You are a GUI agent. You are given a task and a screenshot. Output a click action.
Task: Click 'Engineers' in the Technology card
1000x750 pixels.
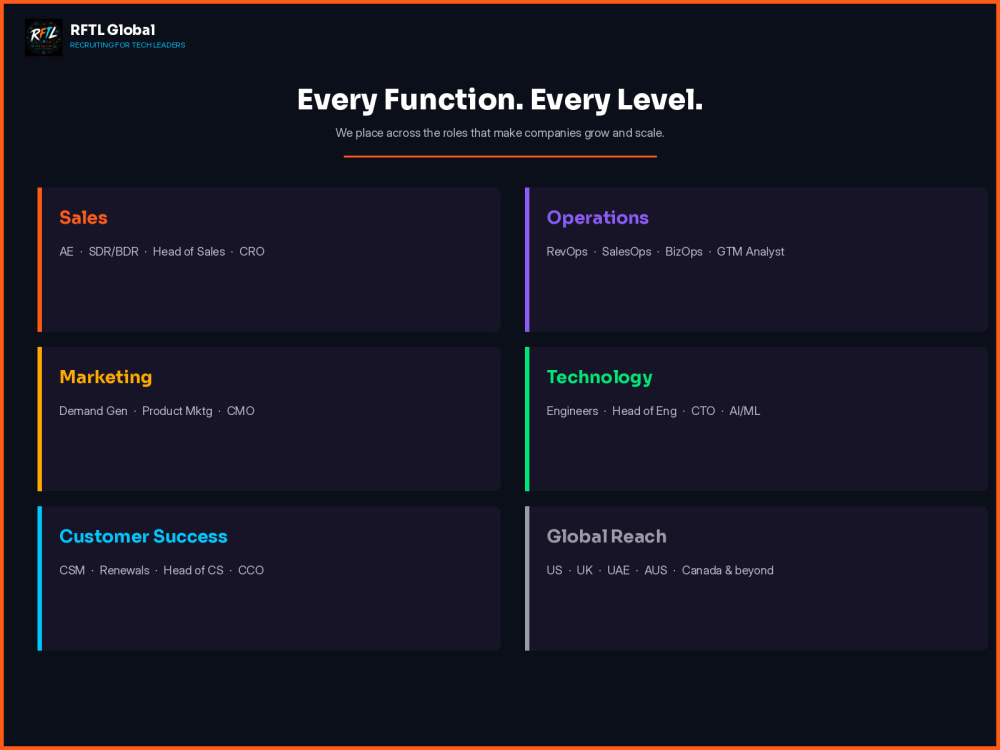click(572, 411)
